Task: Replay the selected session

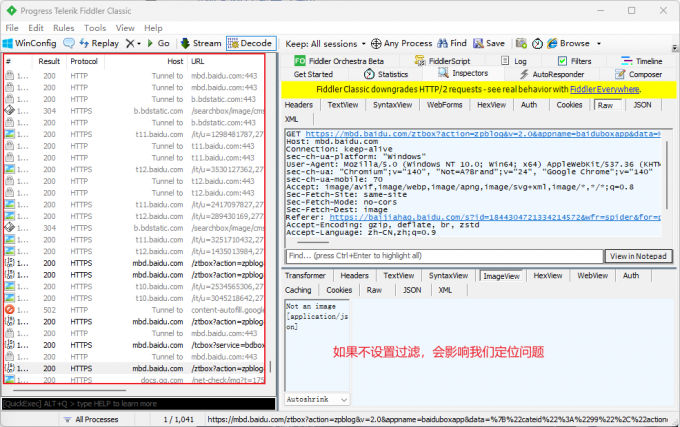Action: coord(98,44)
